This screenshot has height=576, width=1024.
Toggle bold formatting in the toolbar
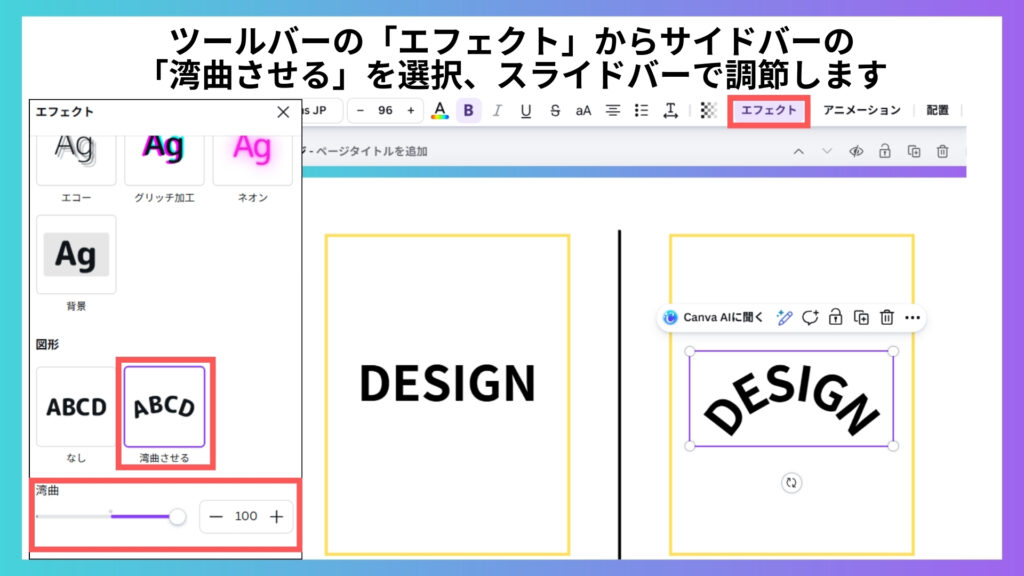(468, 111)
